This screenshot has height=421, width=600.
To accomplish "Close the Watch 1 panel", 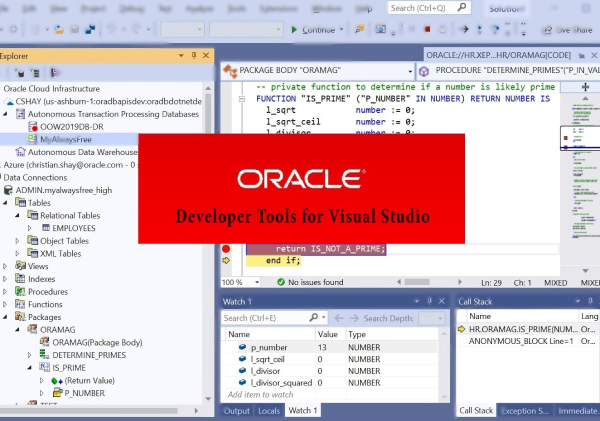I will 442,301.
